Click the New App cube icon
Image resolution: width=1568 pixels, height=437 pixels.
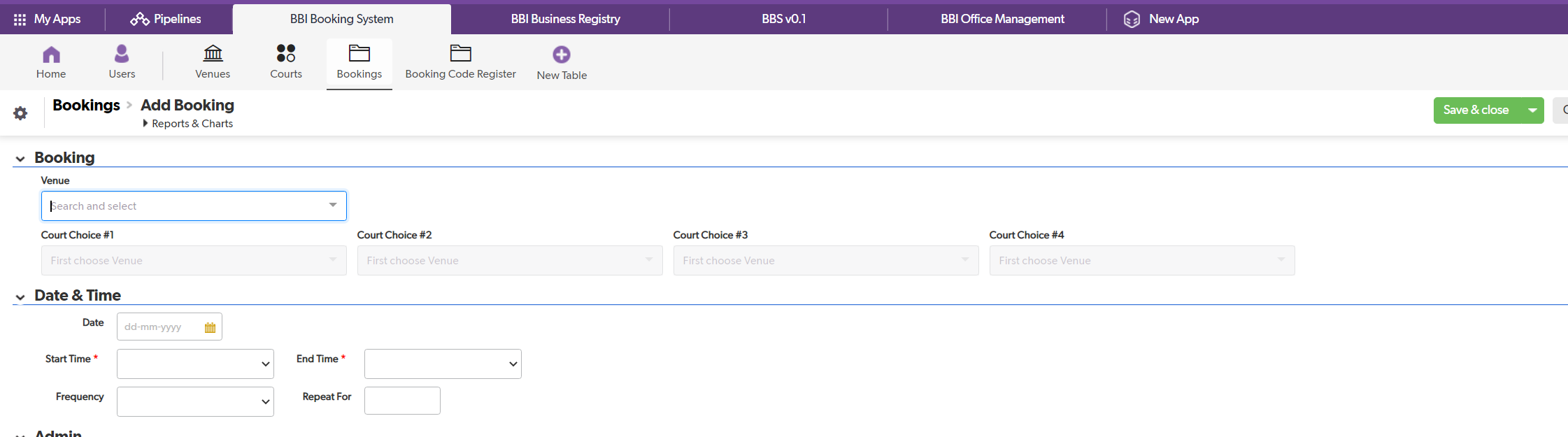1132,20
